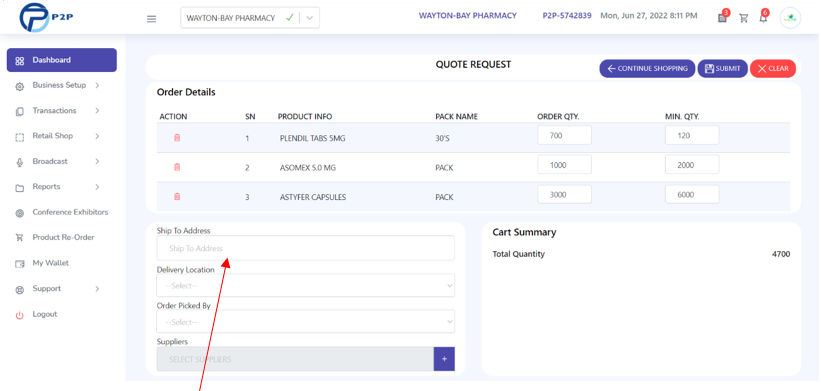Open the document list icon with badge
The height and width of the screenshot is (391, 821).
723,17
